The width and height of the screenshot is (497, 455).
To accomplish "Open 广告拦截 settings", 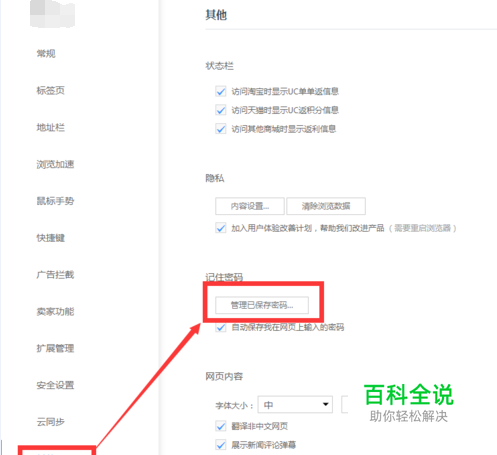I will coord(55,275).
